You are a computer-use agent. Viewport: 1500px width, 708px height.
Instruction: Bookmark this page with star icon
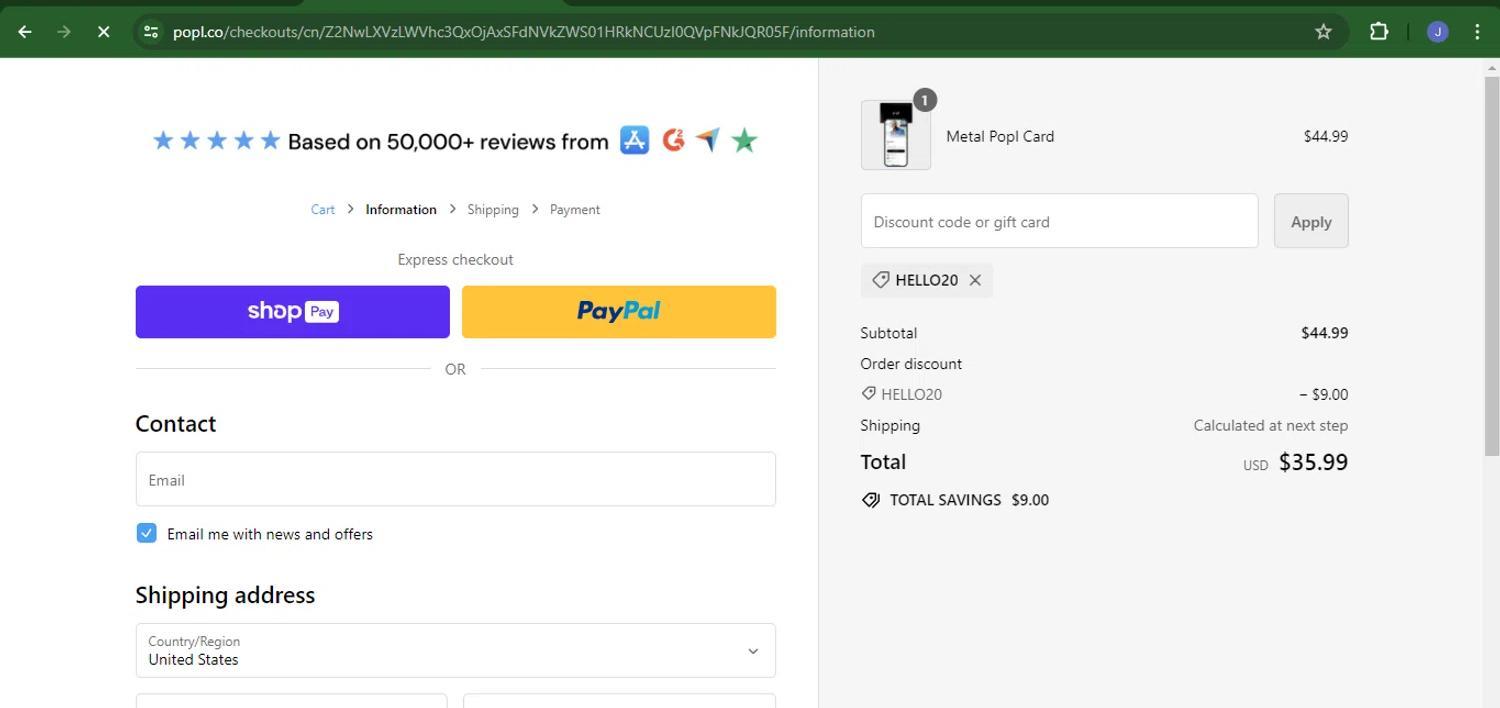click(x=1323, y=32)
